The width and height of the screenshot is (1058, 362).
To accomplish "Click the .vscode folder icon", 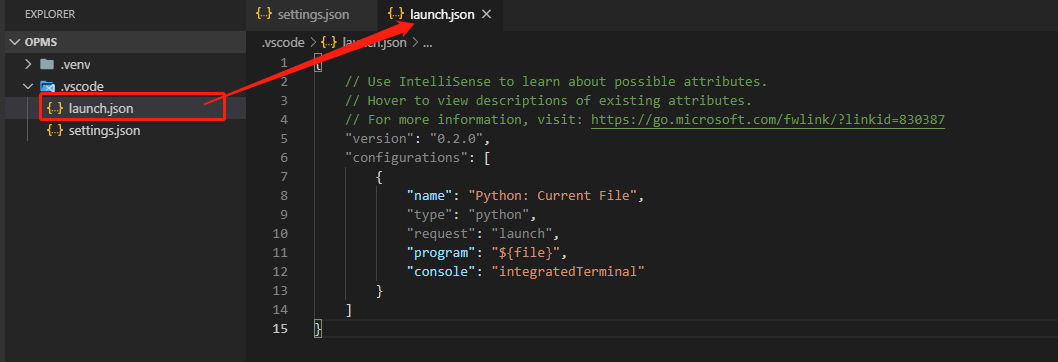I will click(x=47, y=86).
